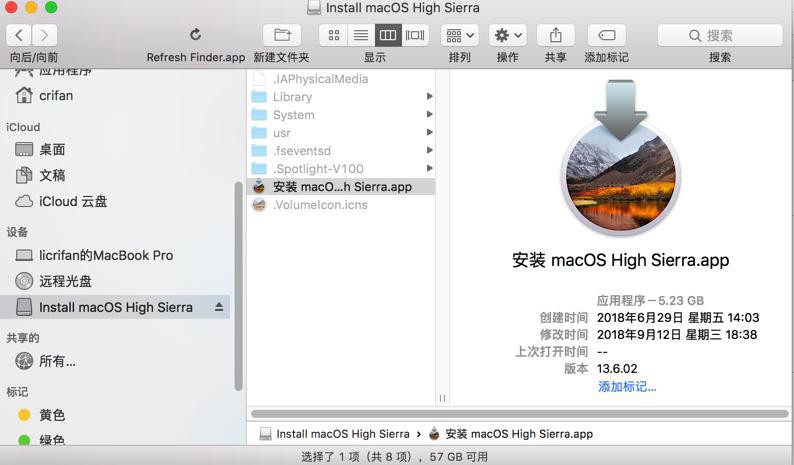This screenshot has height=465, width=794.
Task: Select the System folder
Action: [x=341, y=114]
